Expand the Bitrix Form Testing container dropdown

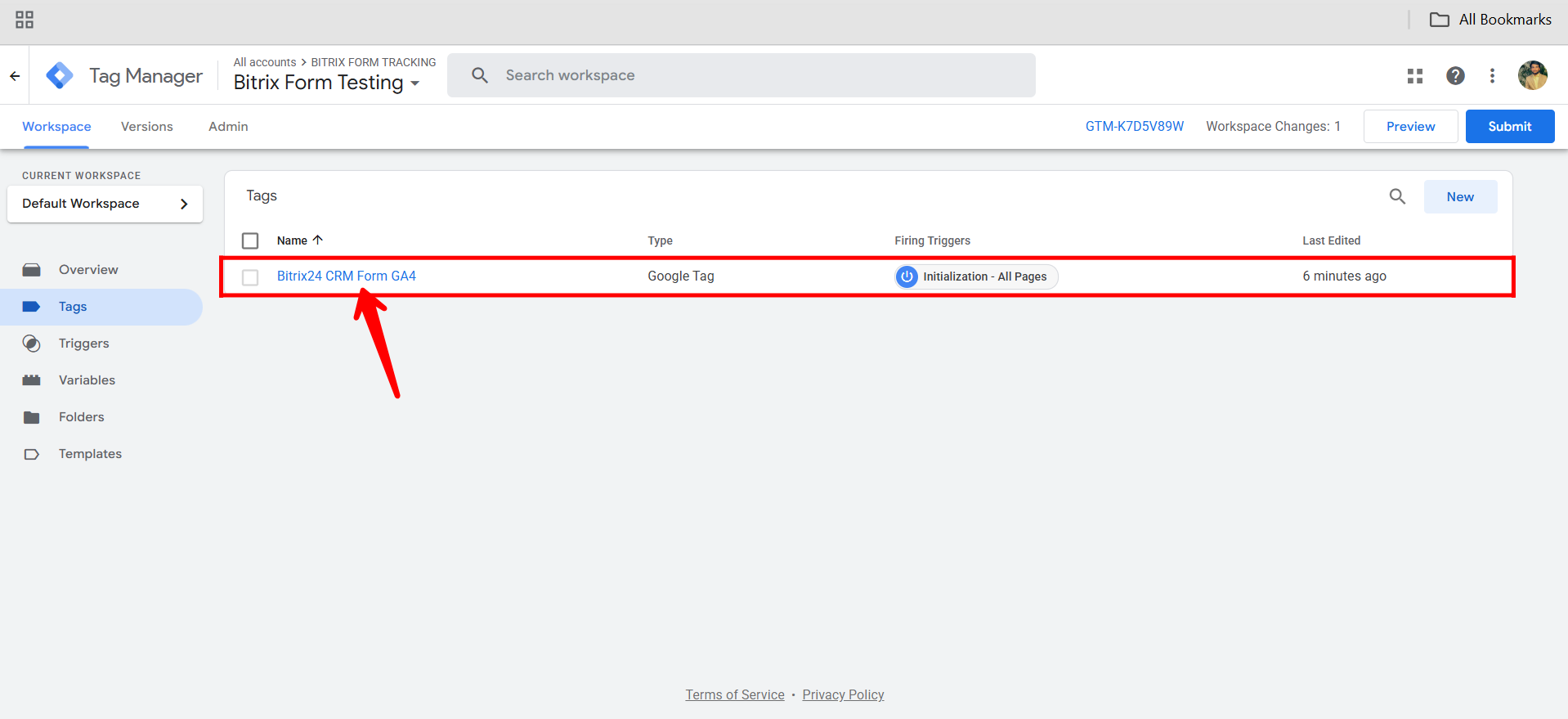tap(415, 83)
